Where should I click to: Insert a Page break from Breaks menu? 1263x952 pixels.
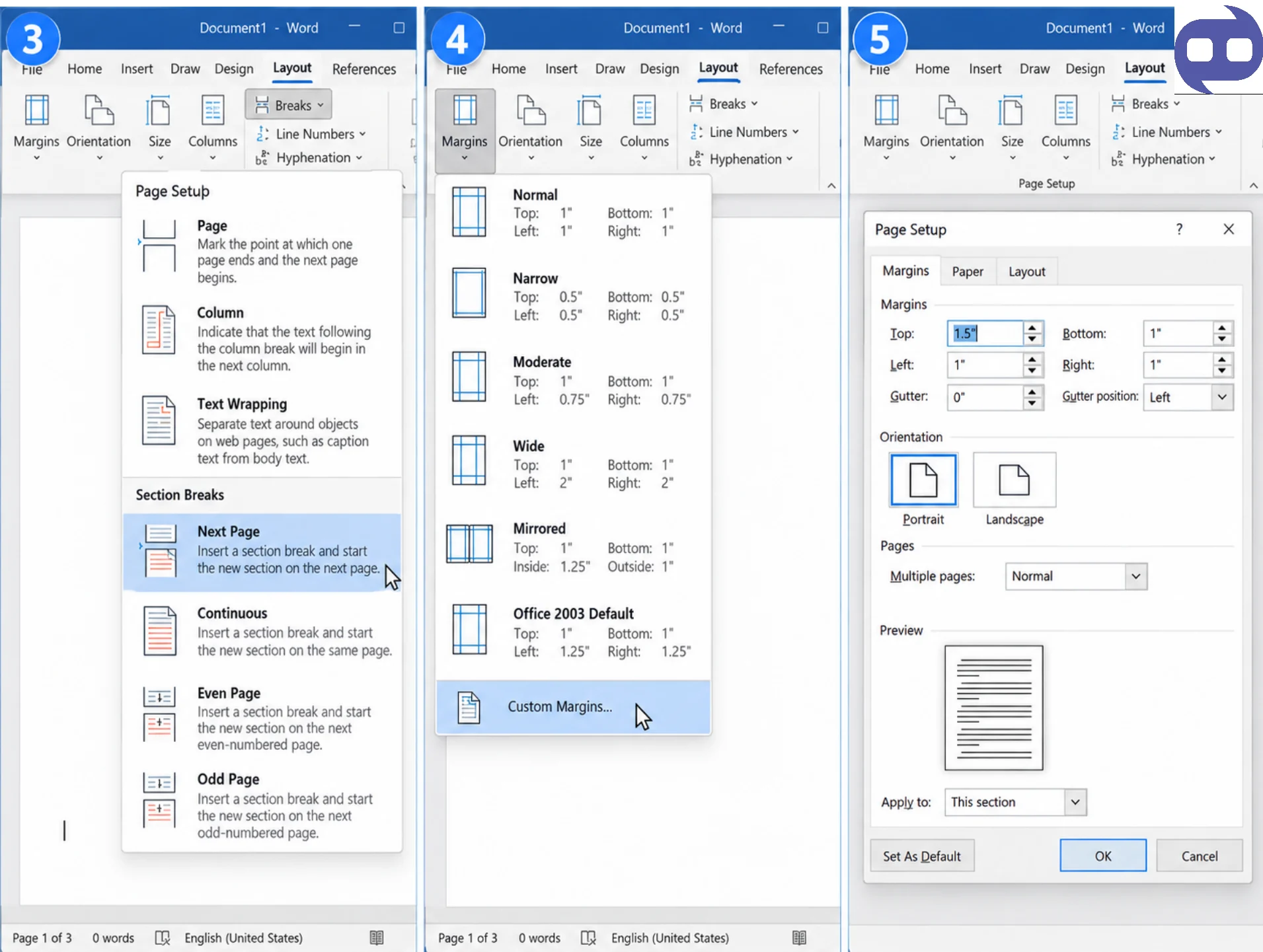tap(262, 251)
